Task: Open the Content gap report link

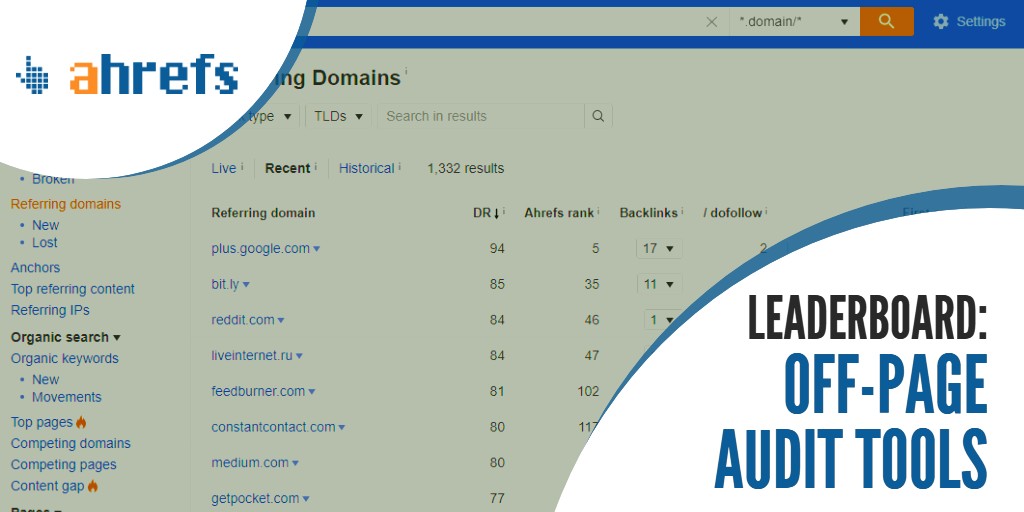Action: pyautogui.click(x=48, y=486)
